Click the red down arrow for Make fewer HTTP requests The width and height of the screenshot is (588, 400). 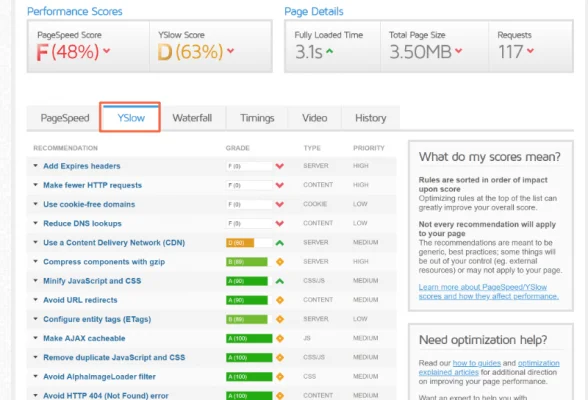(279, 185)
